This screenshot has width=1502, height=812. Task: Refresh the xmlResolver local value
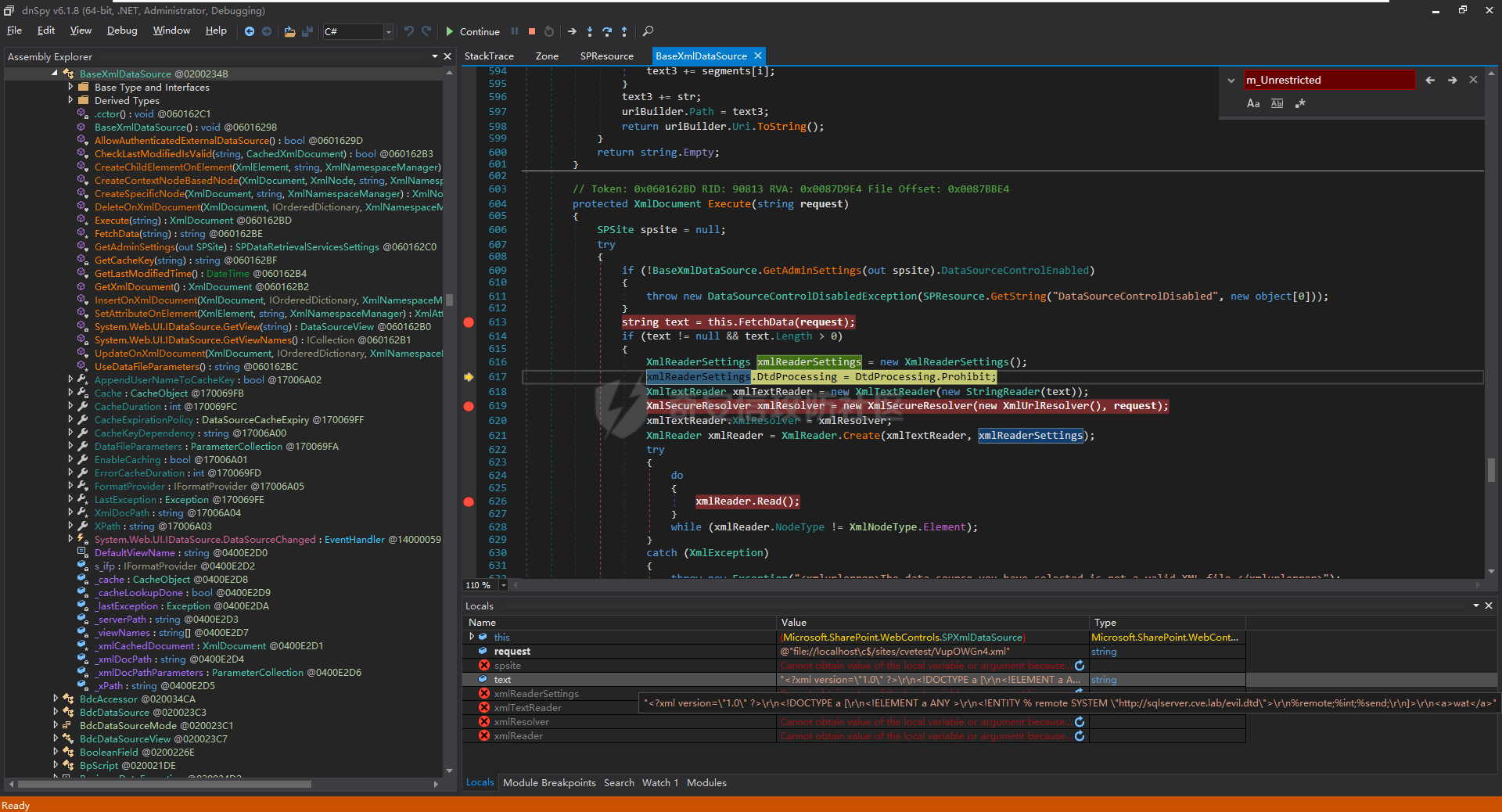coord(1080,722)
